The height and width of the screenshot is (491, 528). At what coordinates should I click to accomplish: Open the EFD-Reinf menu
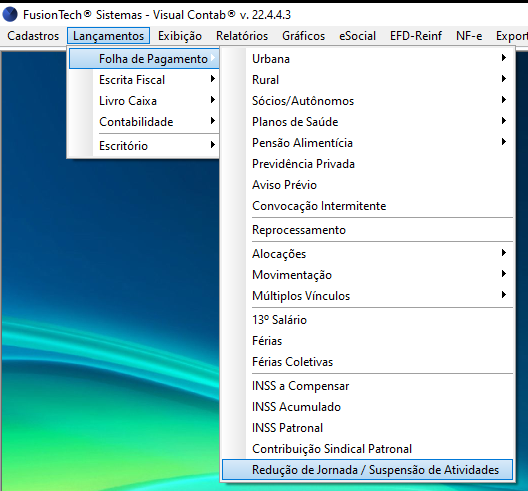click(416, 36)
